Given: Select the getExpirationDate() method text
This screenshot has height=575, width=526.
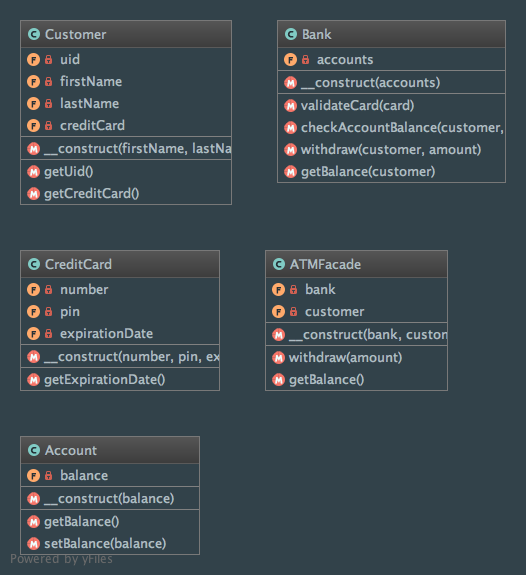Looking at the screenshot, I should [105, 380].
